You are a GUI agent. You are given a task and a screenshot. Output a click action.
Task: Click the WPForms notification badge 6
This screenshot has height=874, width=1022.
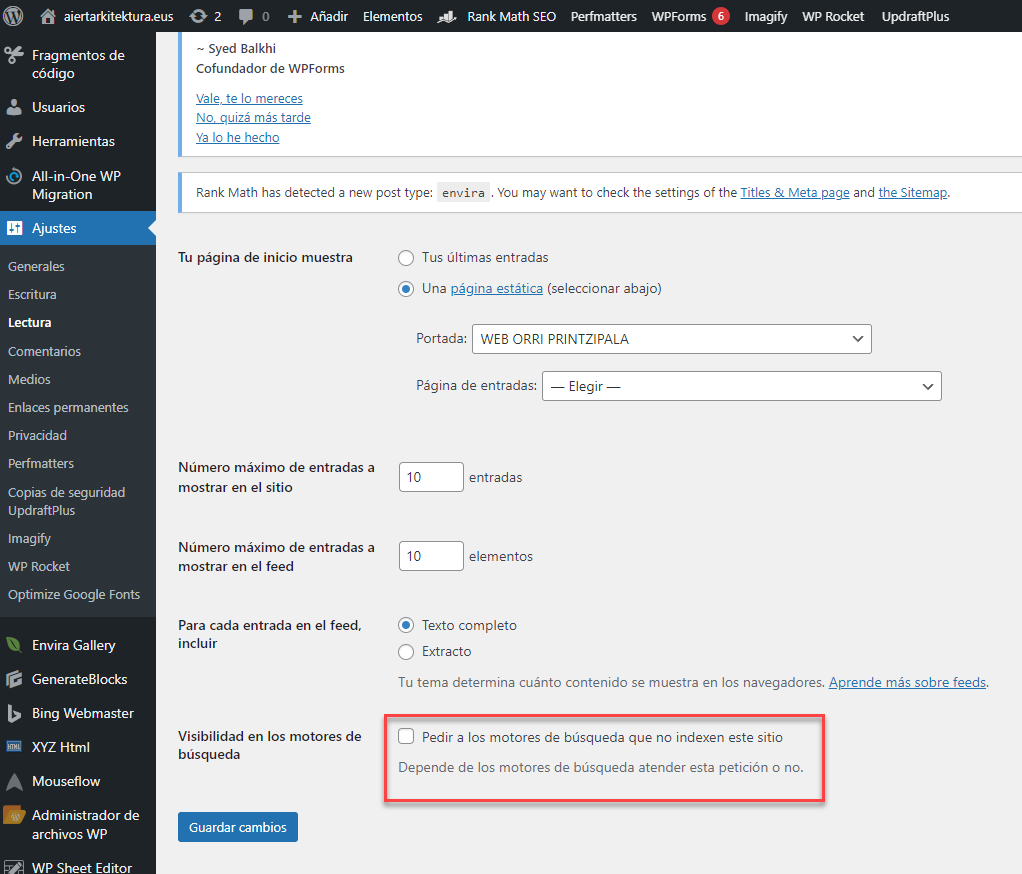point(720,16)
